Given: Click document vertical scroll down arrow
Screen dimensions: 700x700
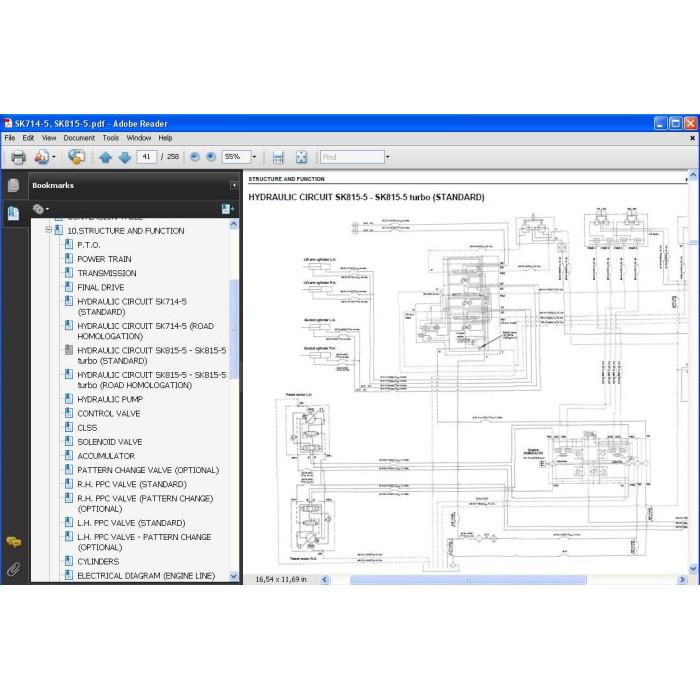Looking at the screenshot, I should (x=693, y=569).
